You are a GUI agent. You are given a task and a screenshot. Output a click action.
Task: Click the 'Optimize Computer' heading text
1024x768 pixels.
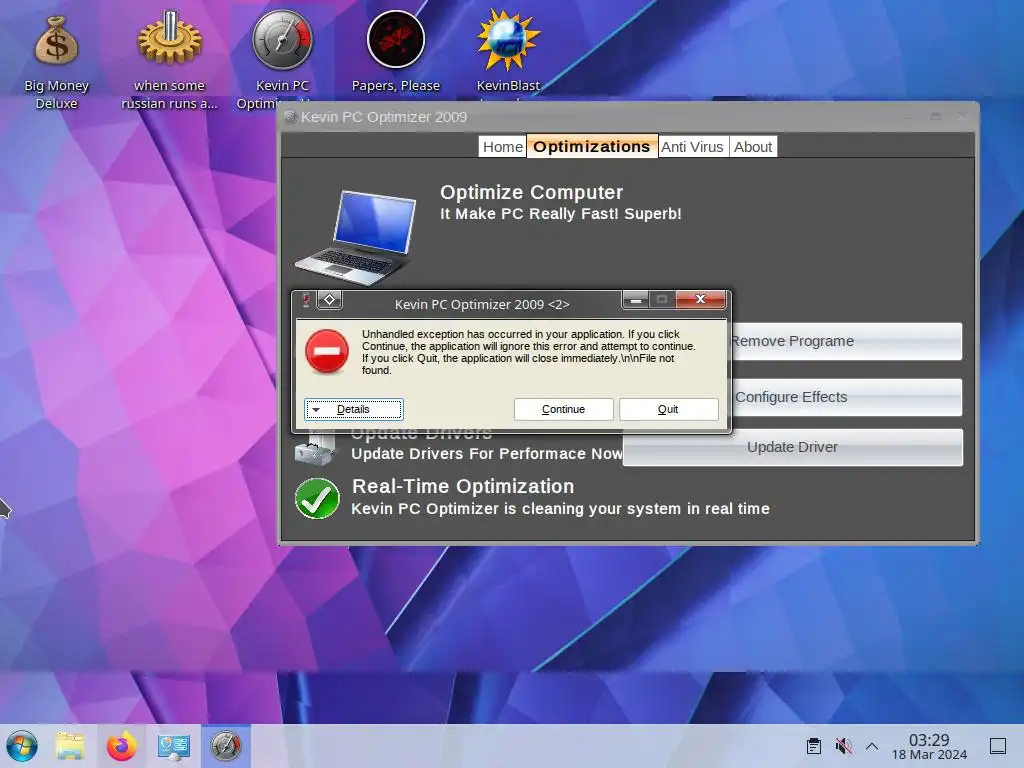tap(531, 192)
